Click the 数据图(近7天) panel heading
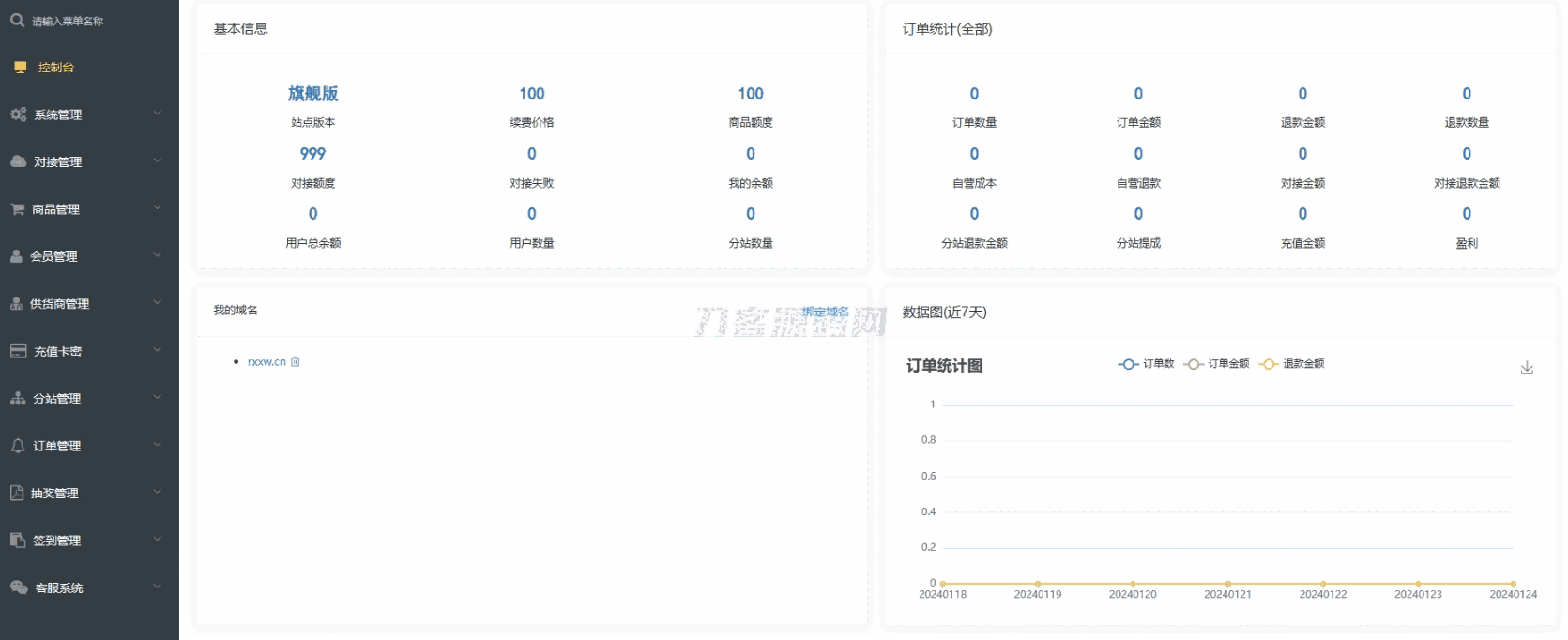 point(944,312)
